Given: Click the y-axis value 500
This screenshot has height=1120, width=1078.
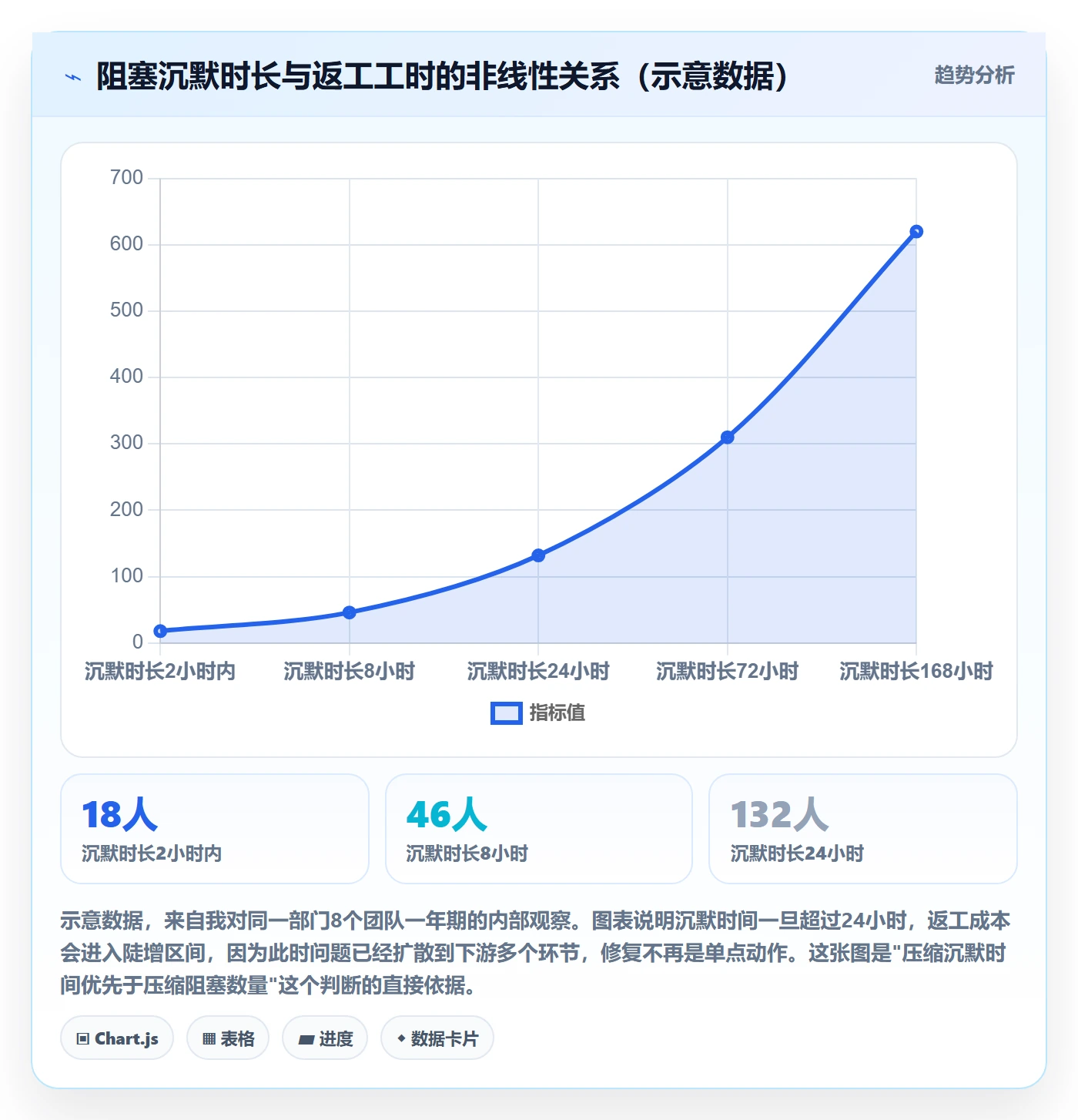Looking at the screenshot, I should (126, 310).
